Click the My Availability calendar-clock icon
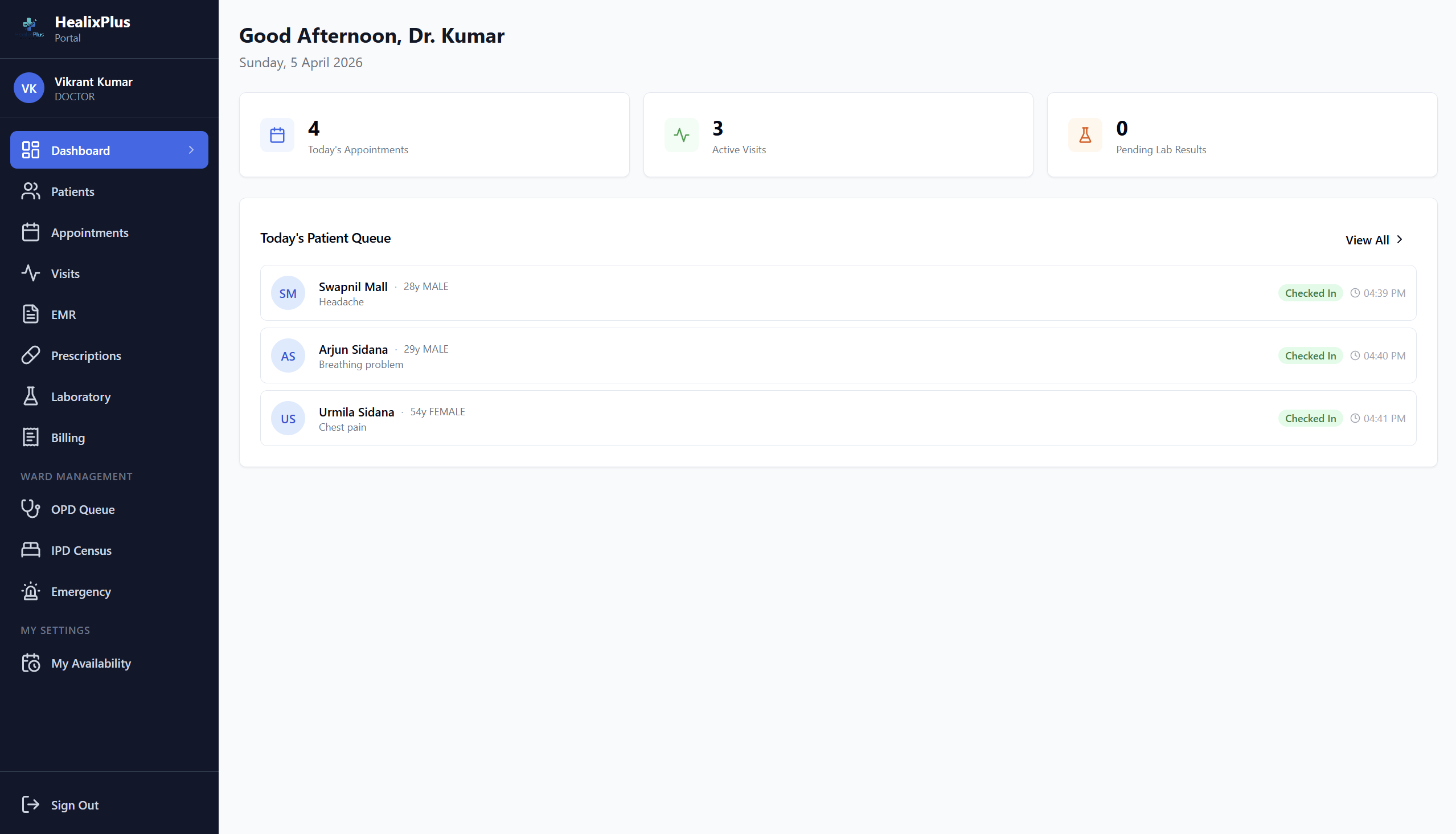 point(30,663)
